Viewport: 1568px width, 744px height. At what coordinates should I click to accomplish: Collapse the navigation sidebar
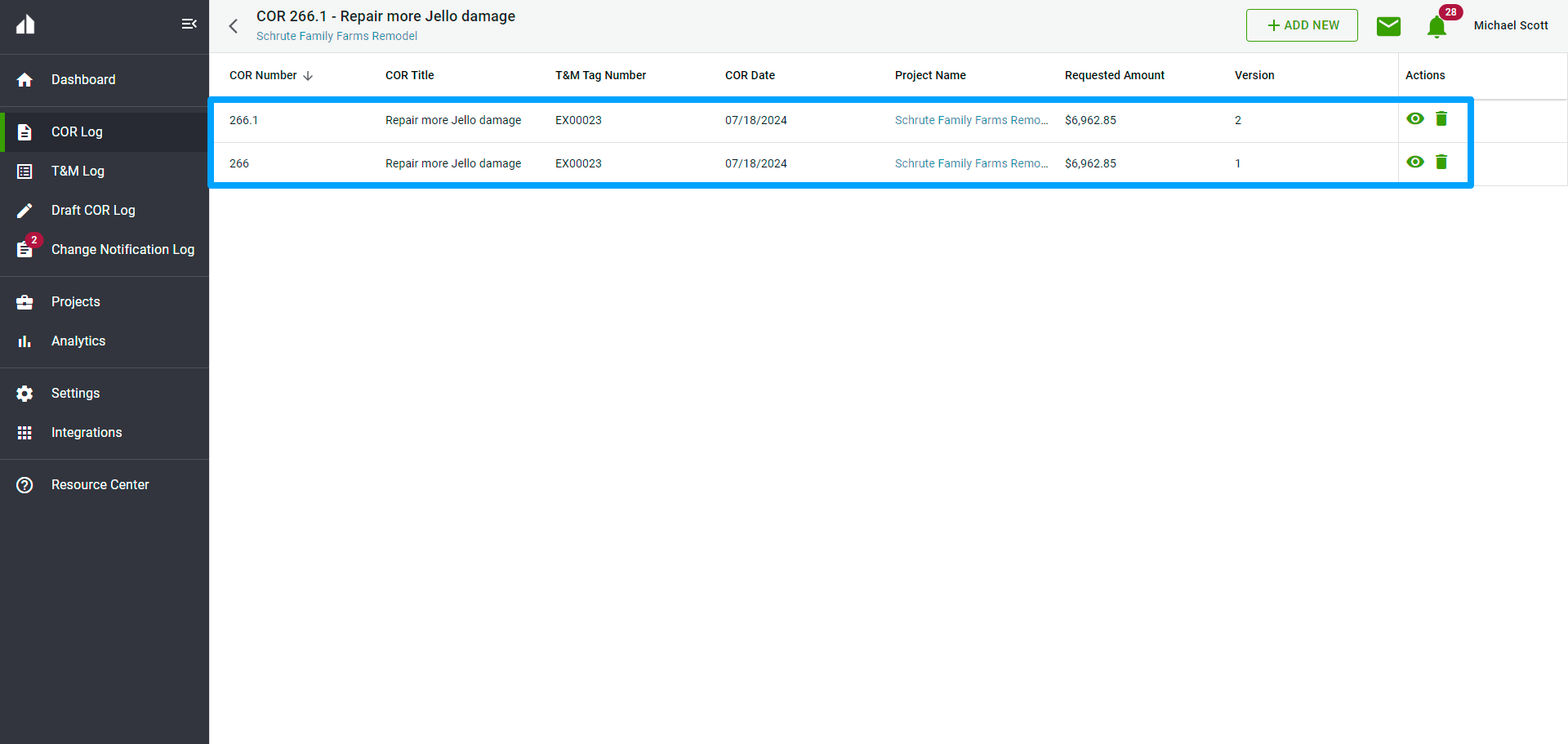click(x=189, y=24)
